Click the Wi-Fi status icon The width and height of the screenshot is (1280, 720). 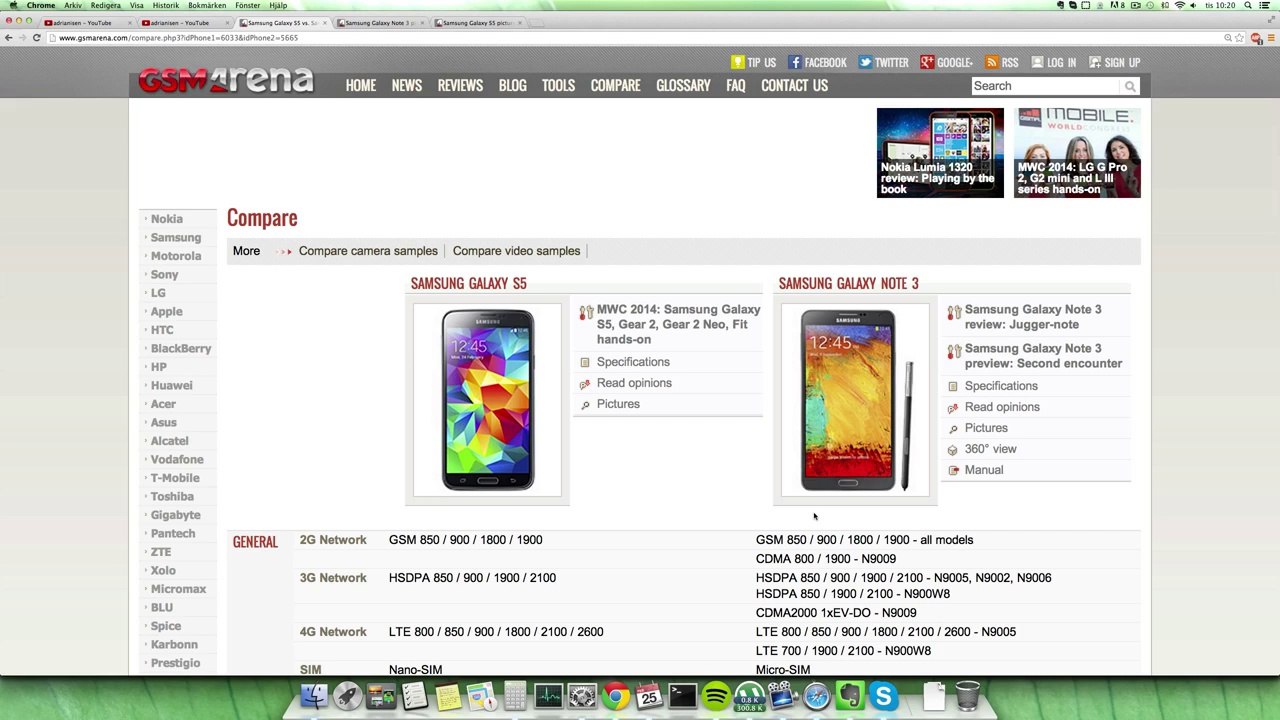(1180, 5)
